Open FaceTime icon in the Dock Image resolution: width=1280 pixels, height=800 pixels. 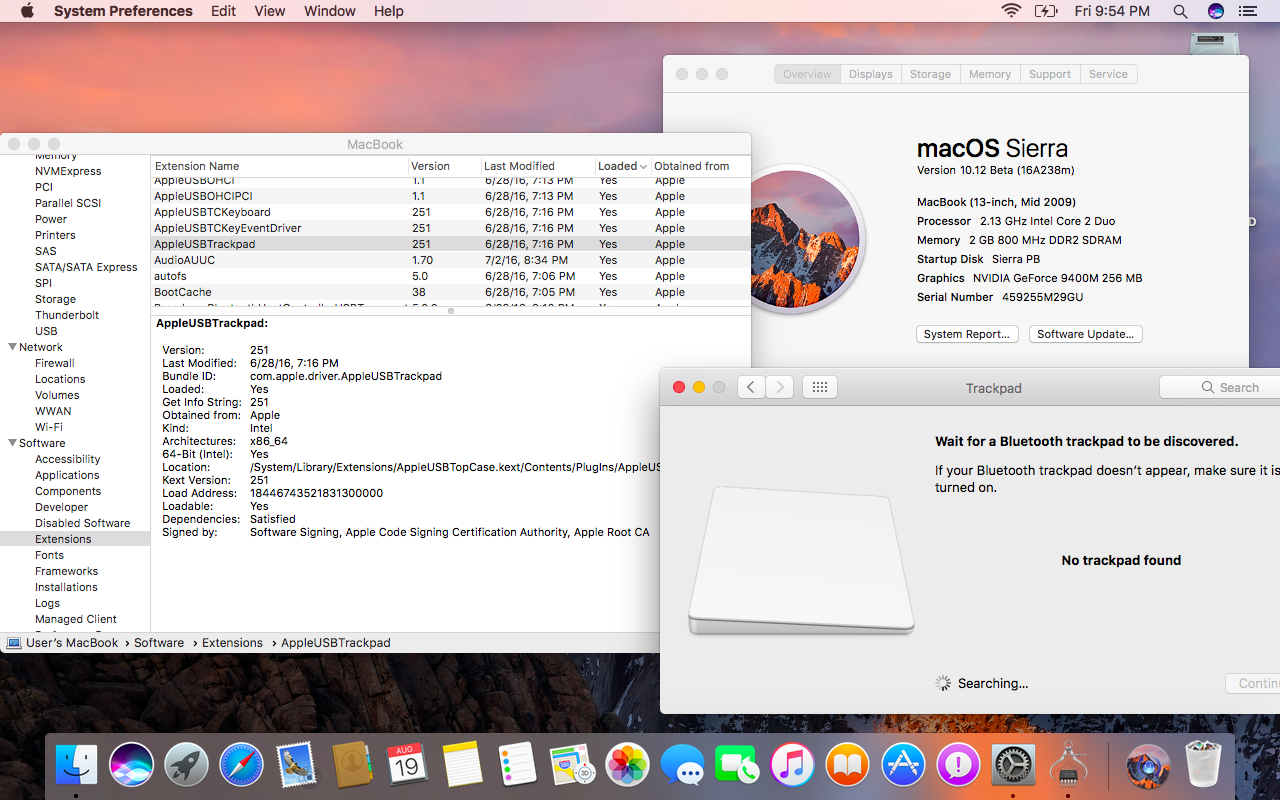(x=738, y=766)
